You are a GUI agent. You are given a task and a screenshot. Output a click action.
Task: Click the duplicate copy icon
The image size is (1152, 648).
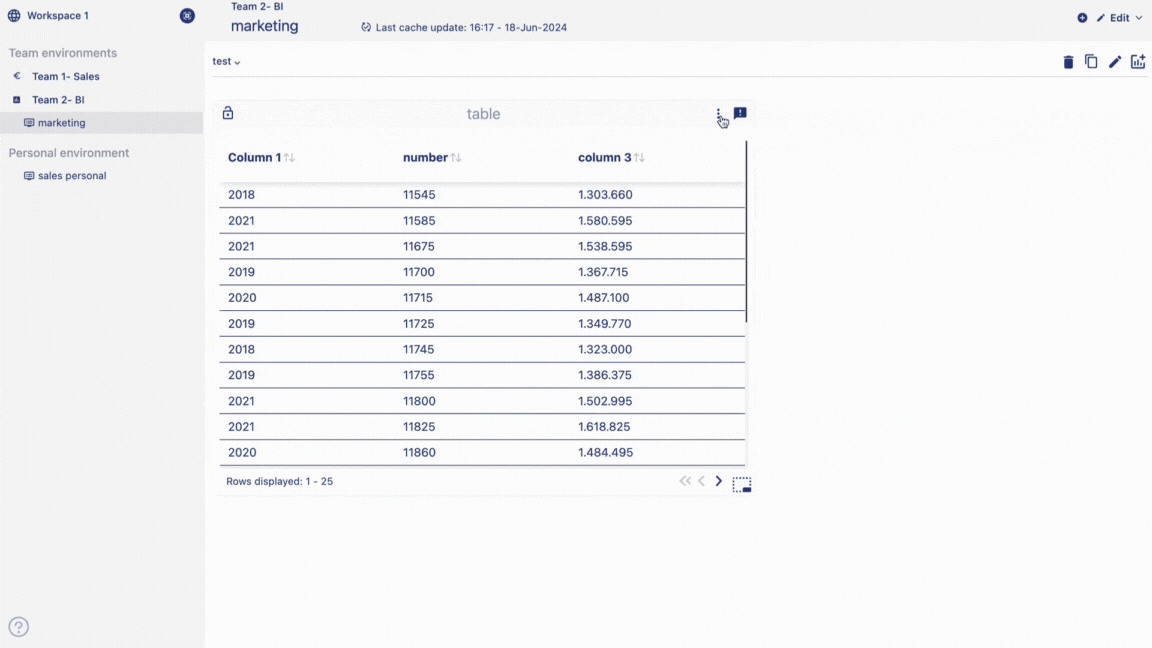pyautogui.click(x=1091, y=62)
